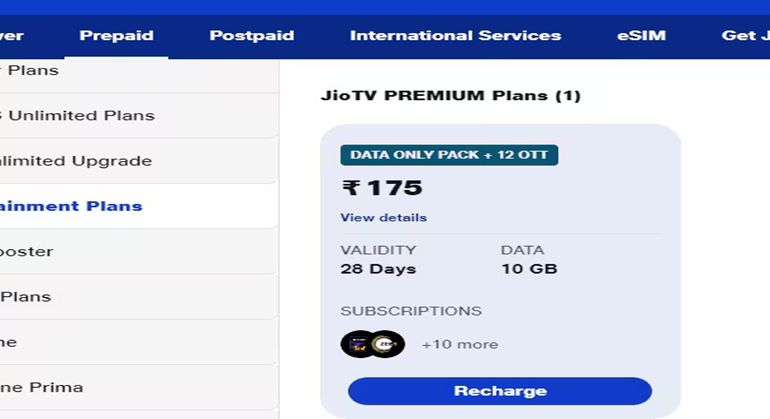Click the JioTV PREMIUM Plans heading
The width and height of the screenshot is (770, 419).
click(x=450, y=95)
